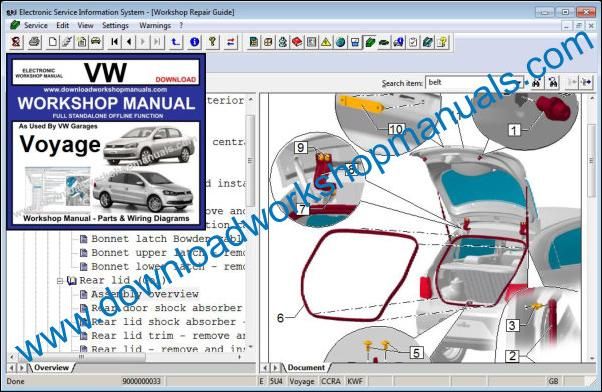Screen dimensions: 602x392
Task: Click the CCRA status bar entry
Action: [331, 381]
